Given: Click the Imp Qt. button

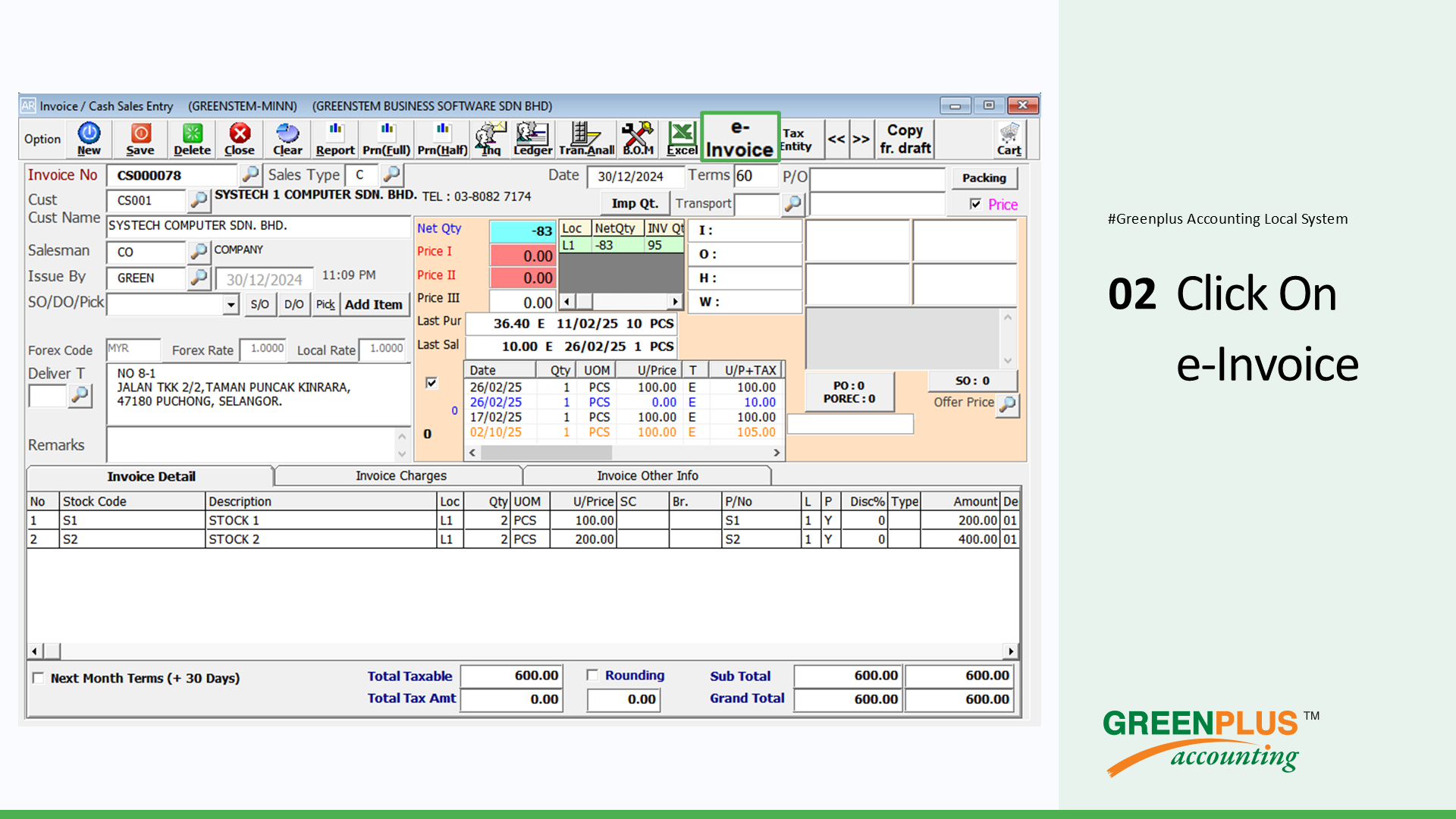Looking at the screenshot, I should (x=635, y=203).
